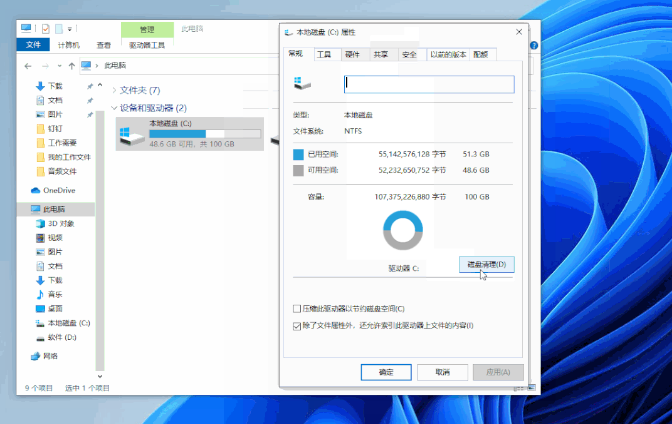Select the OneDrive cloud icon
This screenshot has height=424, width=672.
click(36, 190)
